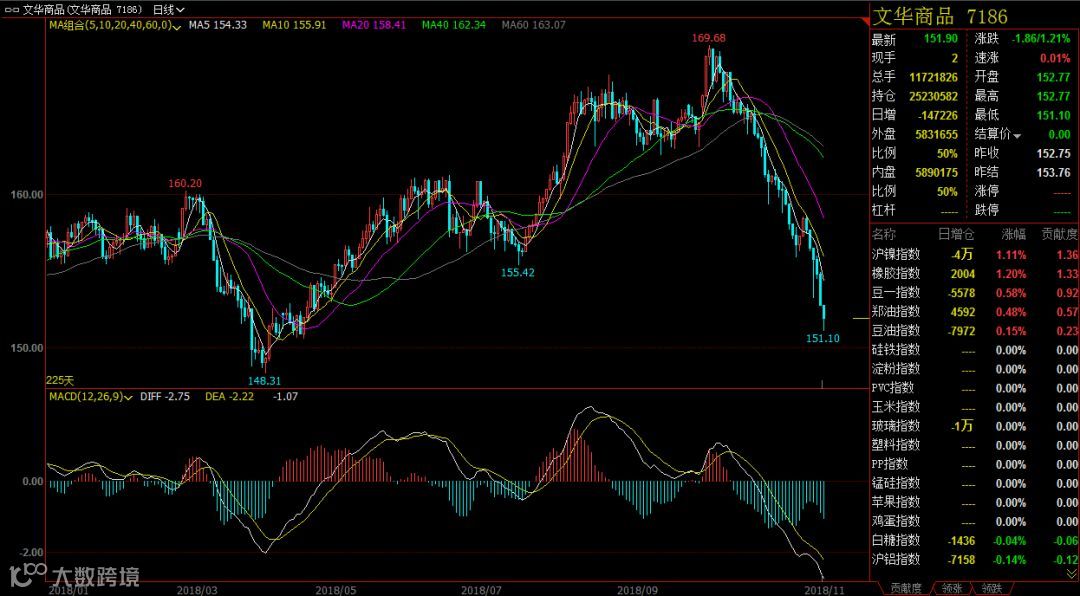
Task: Click the 155.42 low price label
Action: [x=518, y=272]
